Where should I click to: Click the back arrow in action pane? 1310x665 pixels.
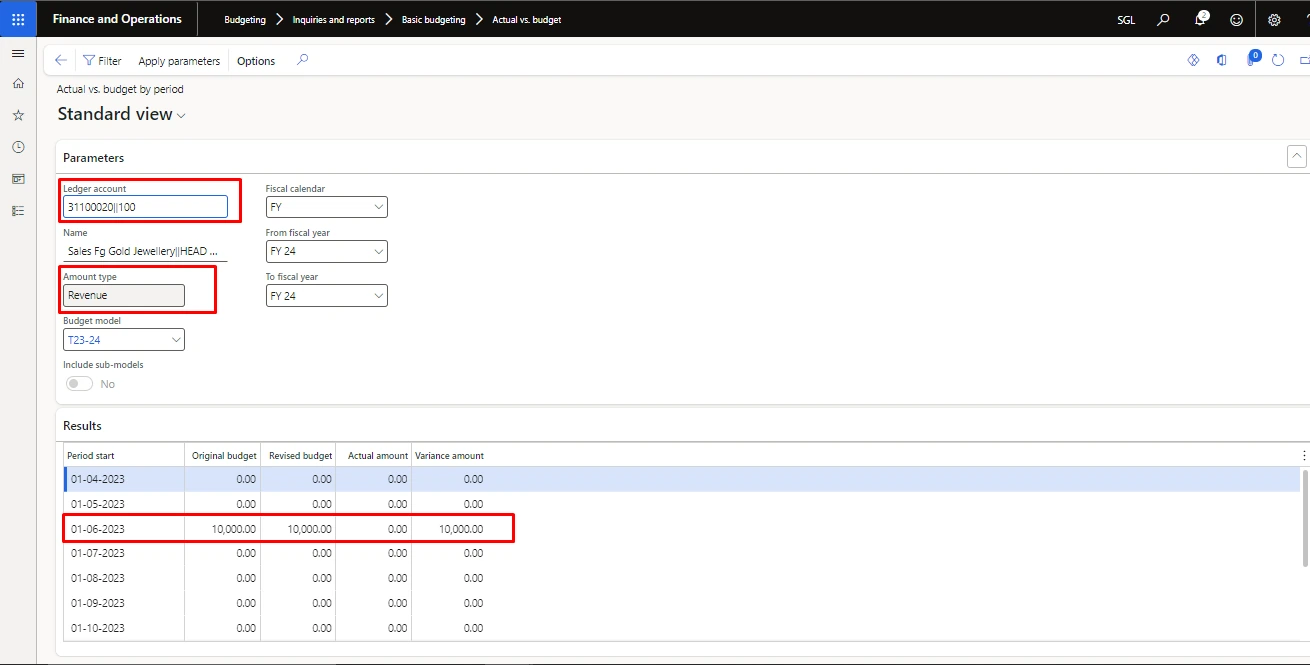click(x=61, y=61)
